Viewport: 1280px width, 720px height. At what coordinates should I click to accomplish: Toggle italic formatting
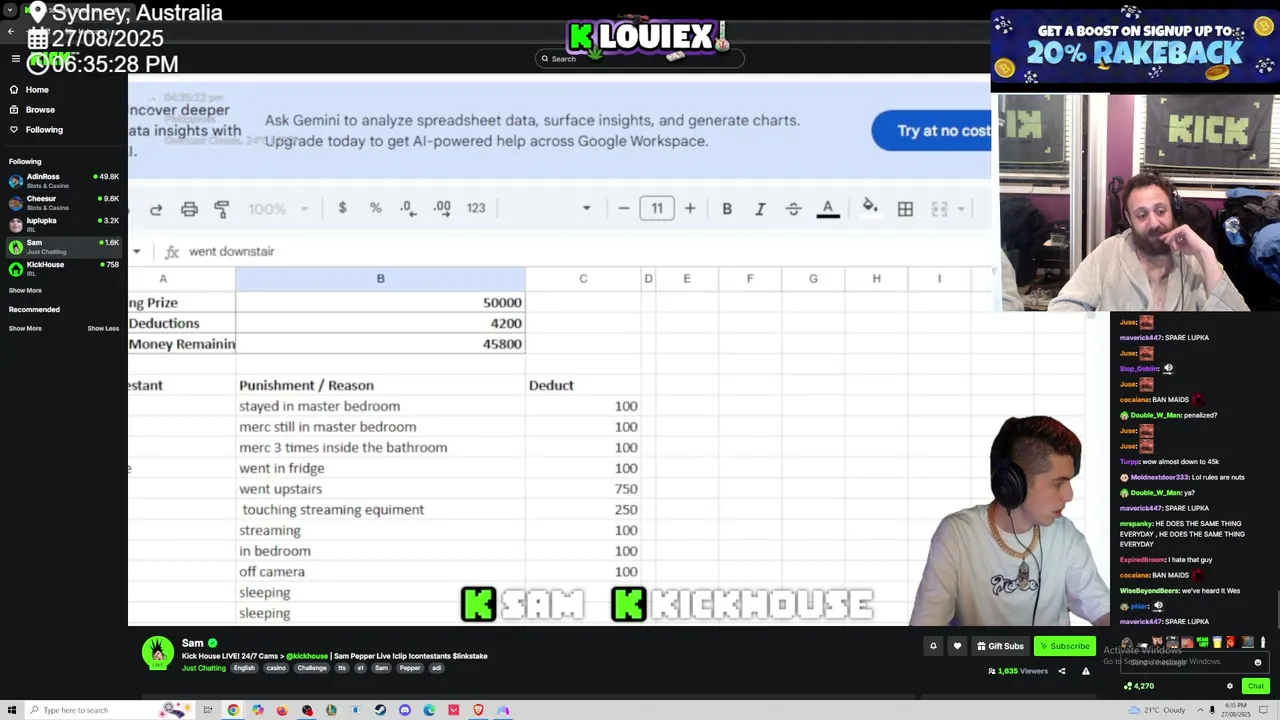(760, 209)
